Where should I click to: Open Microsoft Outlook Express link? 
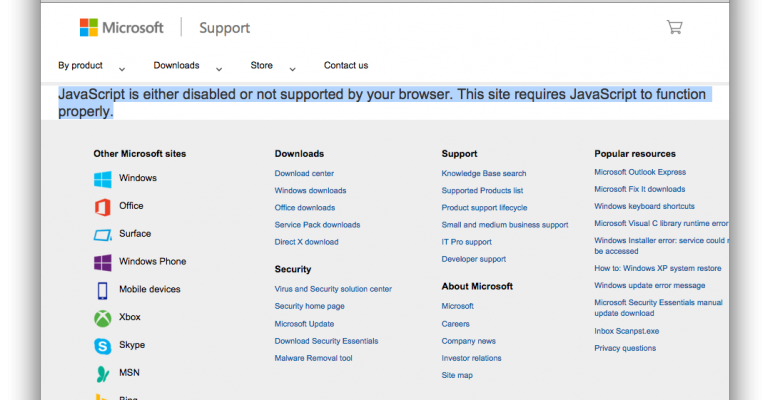click(x=640, y=172)
